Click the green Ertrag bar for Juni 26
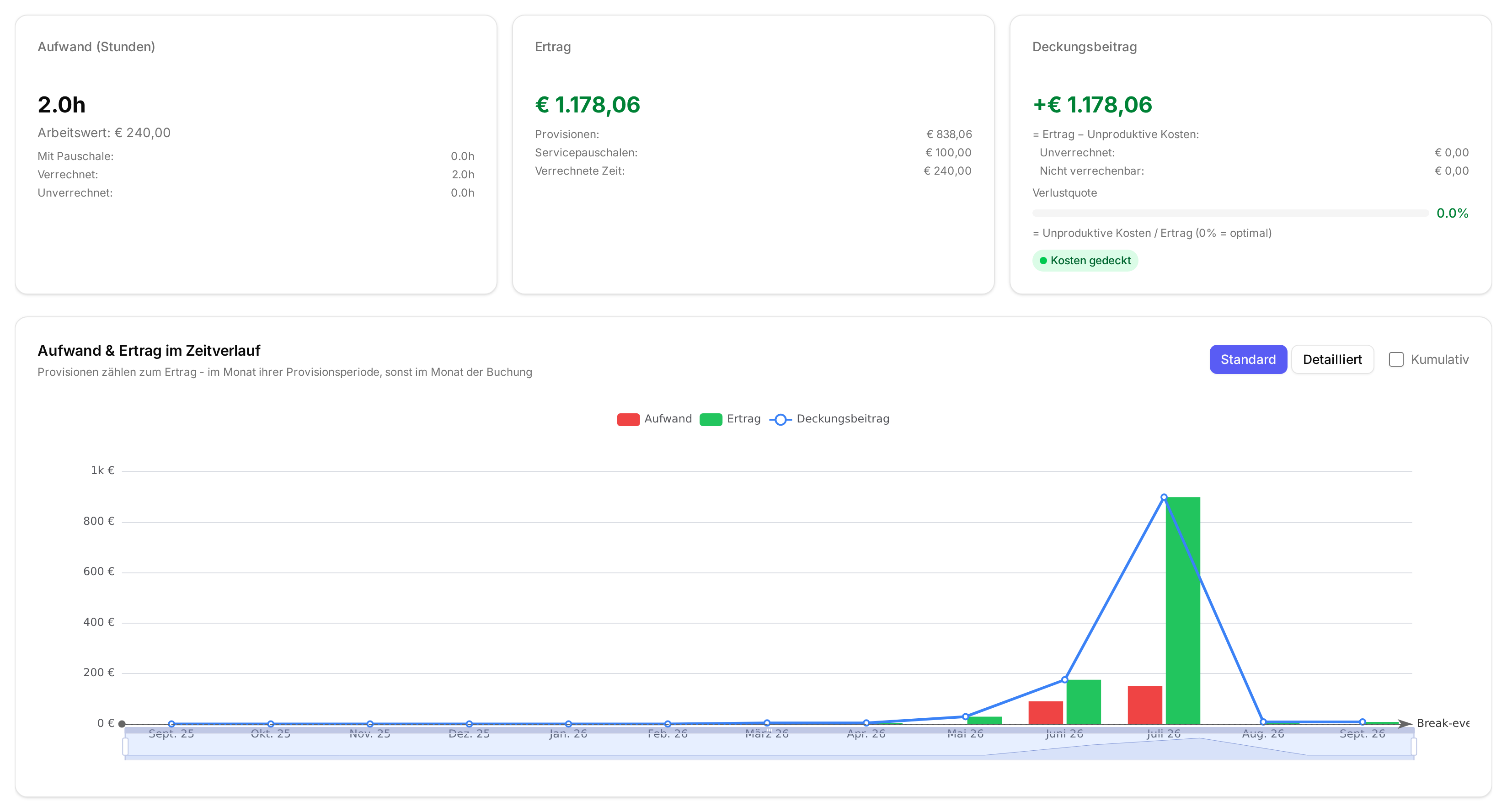 point(1084,701)
